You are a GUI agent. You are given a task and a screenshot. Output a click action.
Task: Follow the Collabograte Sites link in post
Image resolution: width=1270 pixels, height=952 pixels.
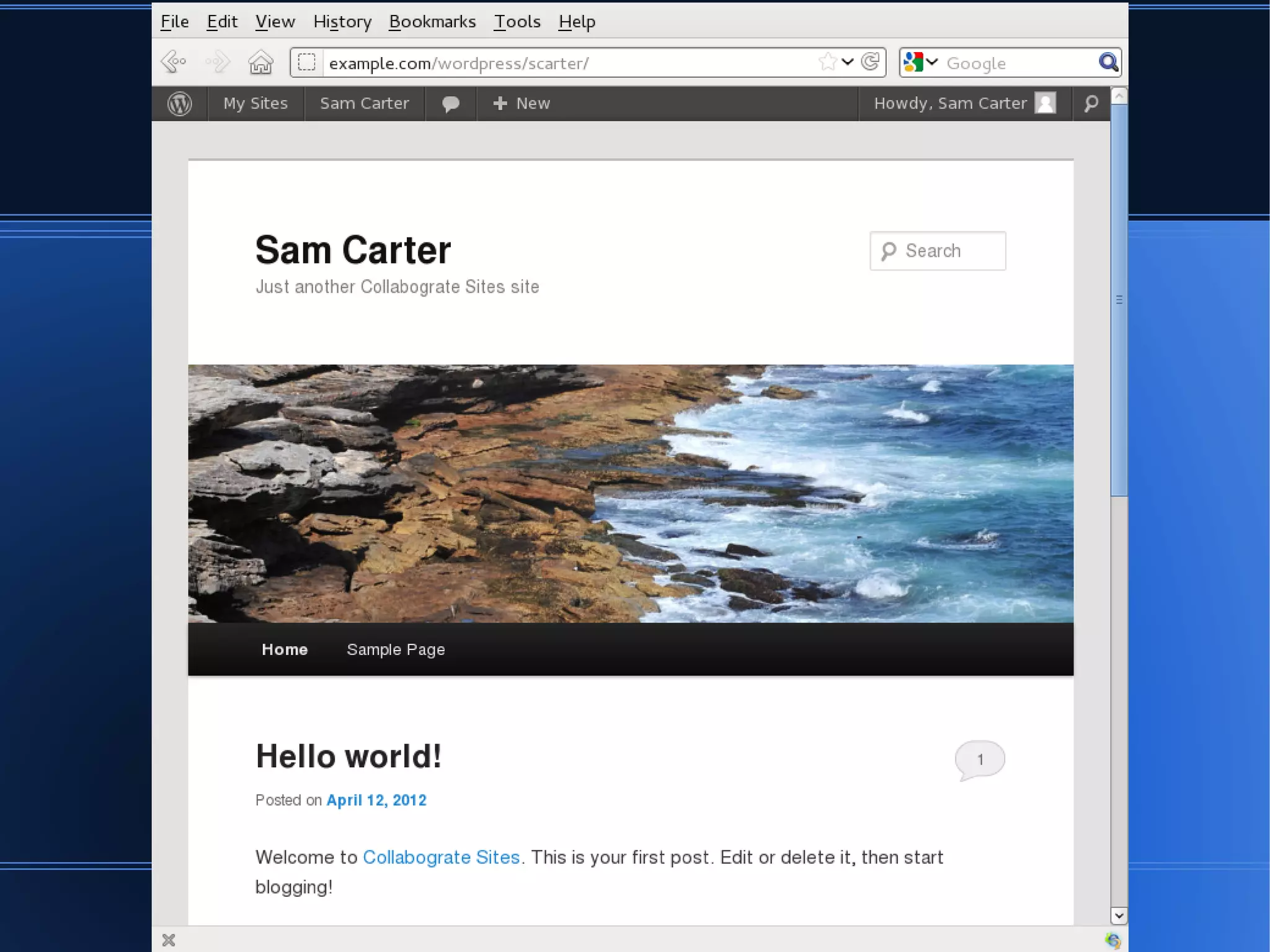pyautogui.click(x=441, y=857)
